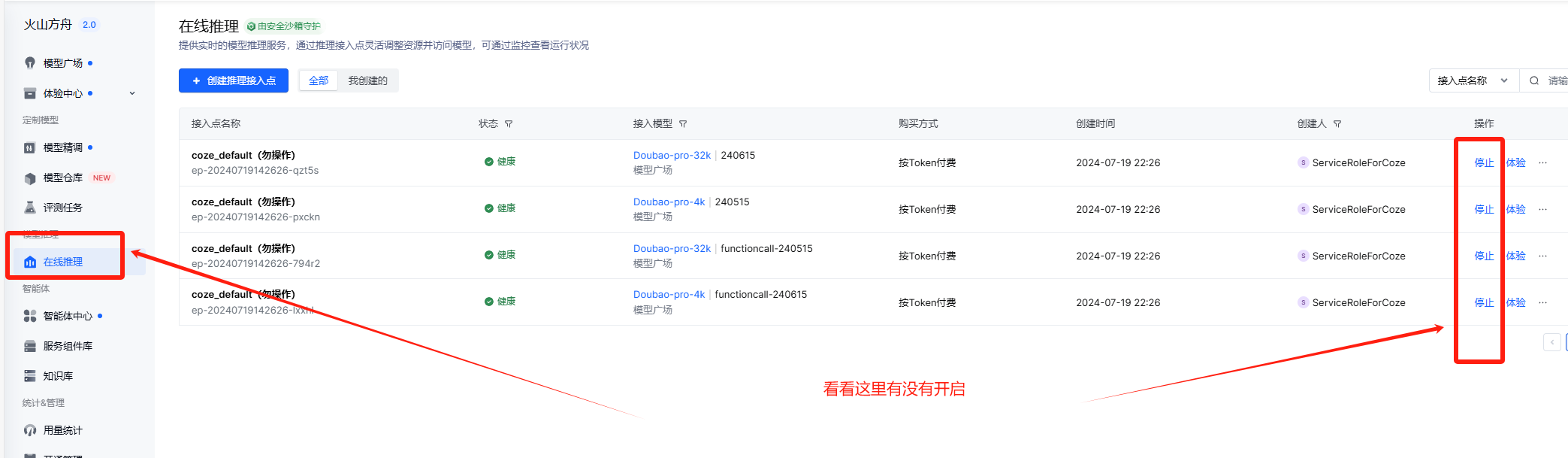Filter by 创建人 column funnel icon
Image resolution: width=1568 pixels, height=458 pixels.
click(x=1337, y=124)
